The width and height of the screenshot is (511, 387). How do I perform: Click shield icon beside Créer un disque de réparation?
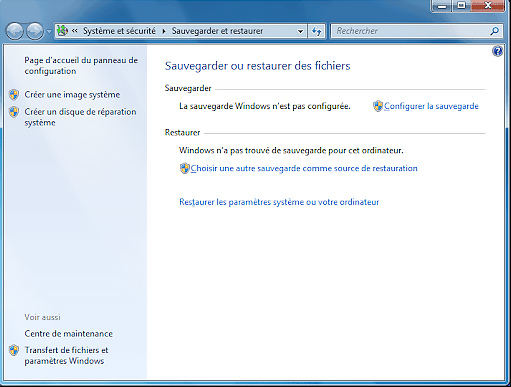(14, 112)
